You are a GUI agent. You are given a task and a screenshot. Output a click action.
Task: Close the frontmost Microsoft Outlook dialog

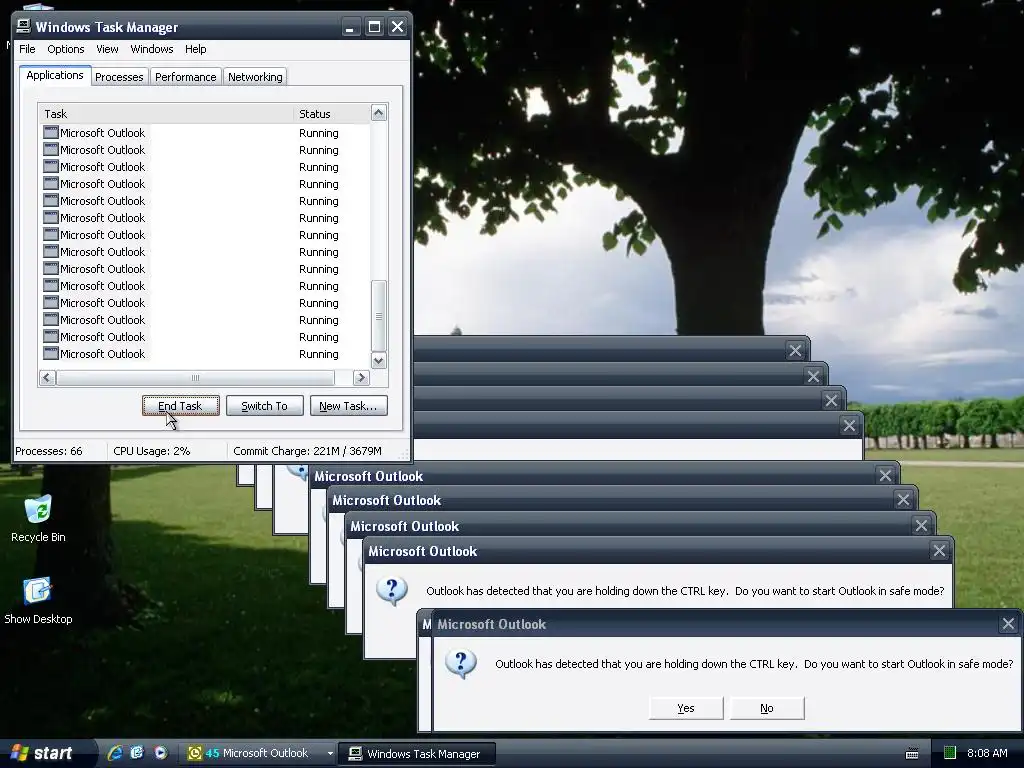(1008, 624)
